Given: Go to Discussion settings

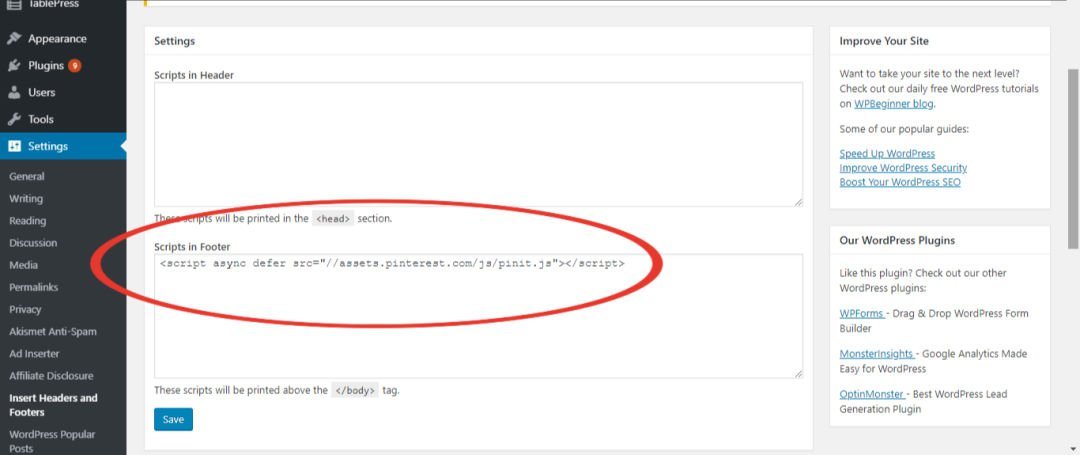Looking at the screenshot, I should (33, 243).
